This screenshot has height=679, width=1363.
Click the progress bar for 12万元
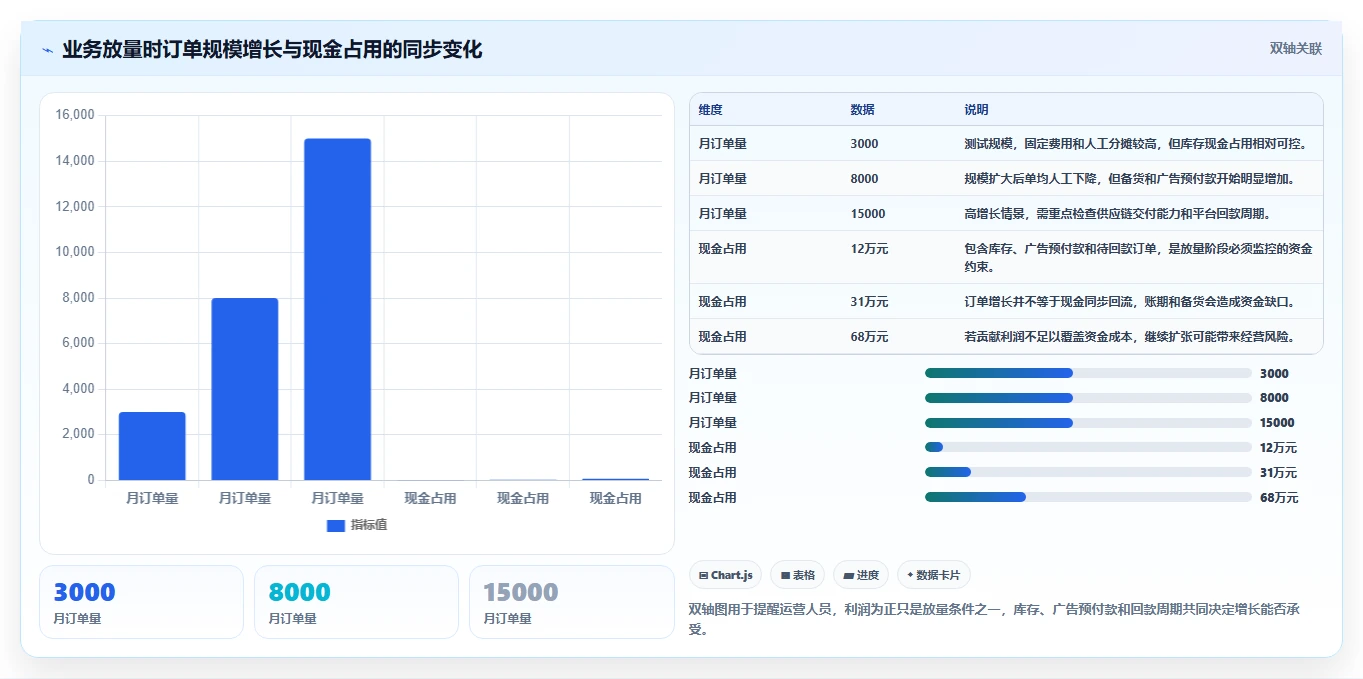1088,448
